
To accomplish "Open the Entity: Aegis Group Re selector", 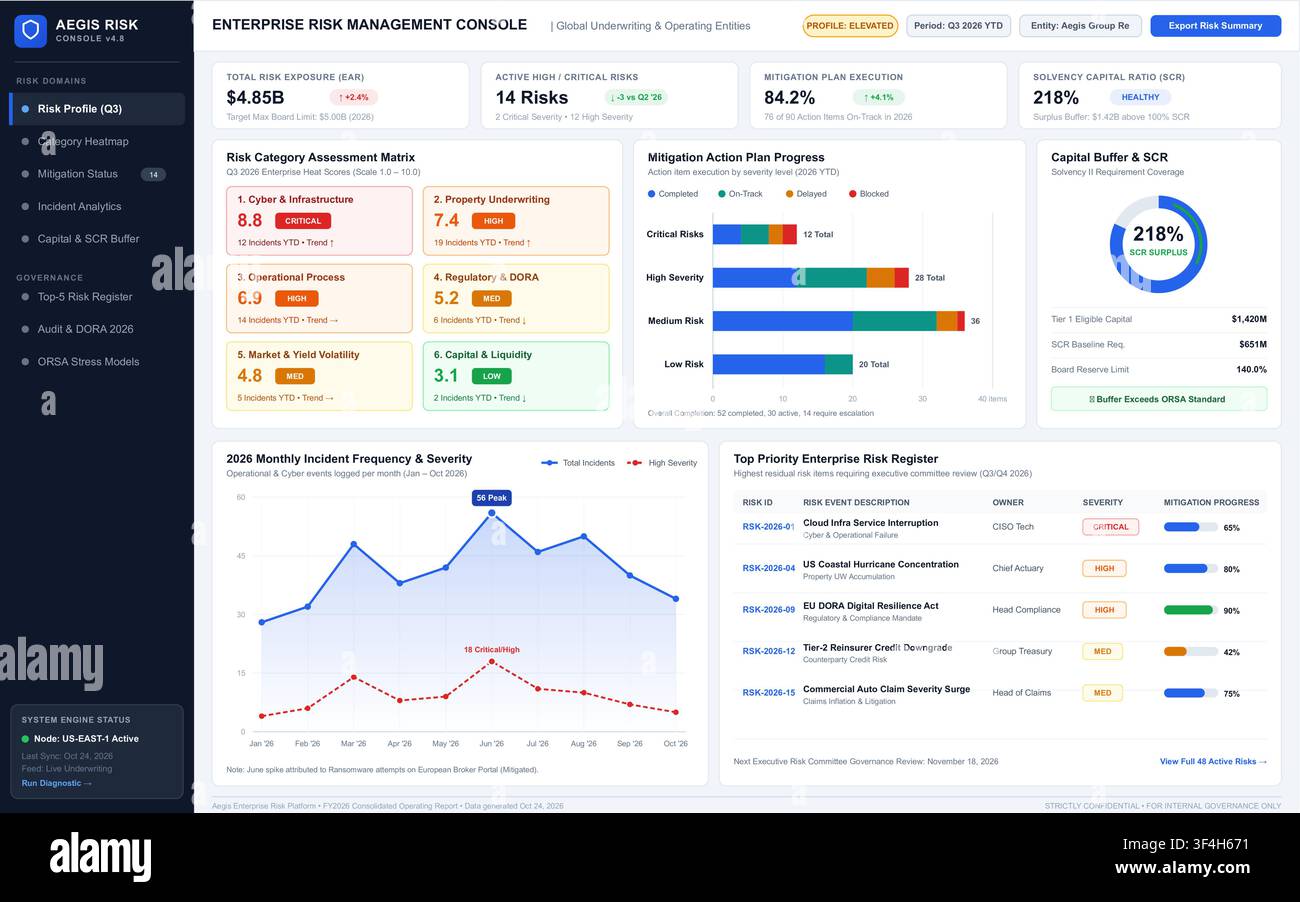I will 1080,26.
